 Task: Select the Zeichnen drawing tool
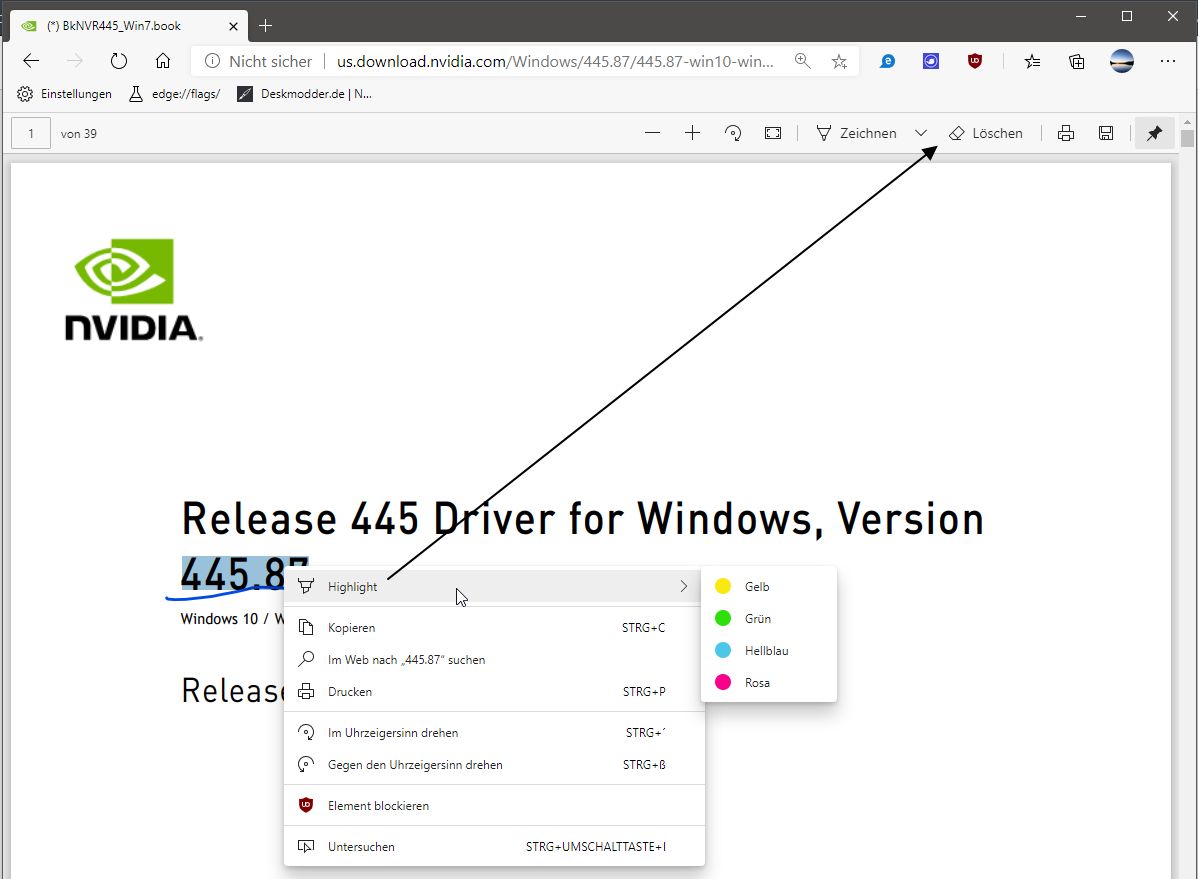point(856,133)
